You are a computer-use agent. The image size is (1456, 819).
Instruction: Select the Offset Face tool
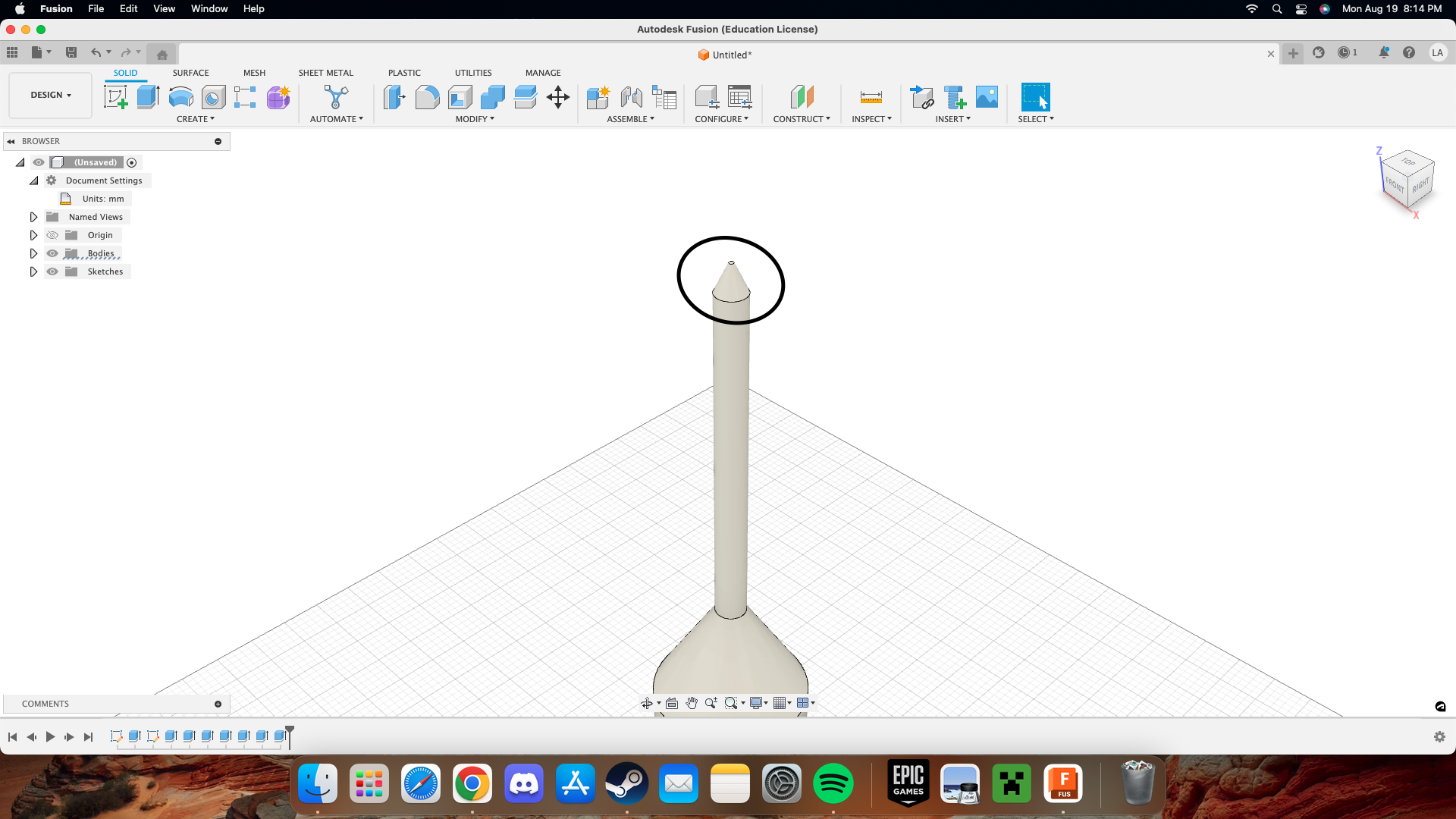point(525,97)
